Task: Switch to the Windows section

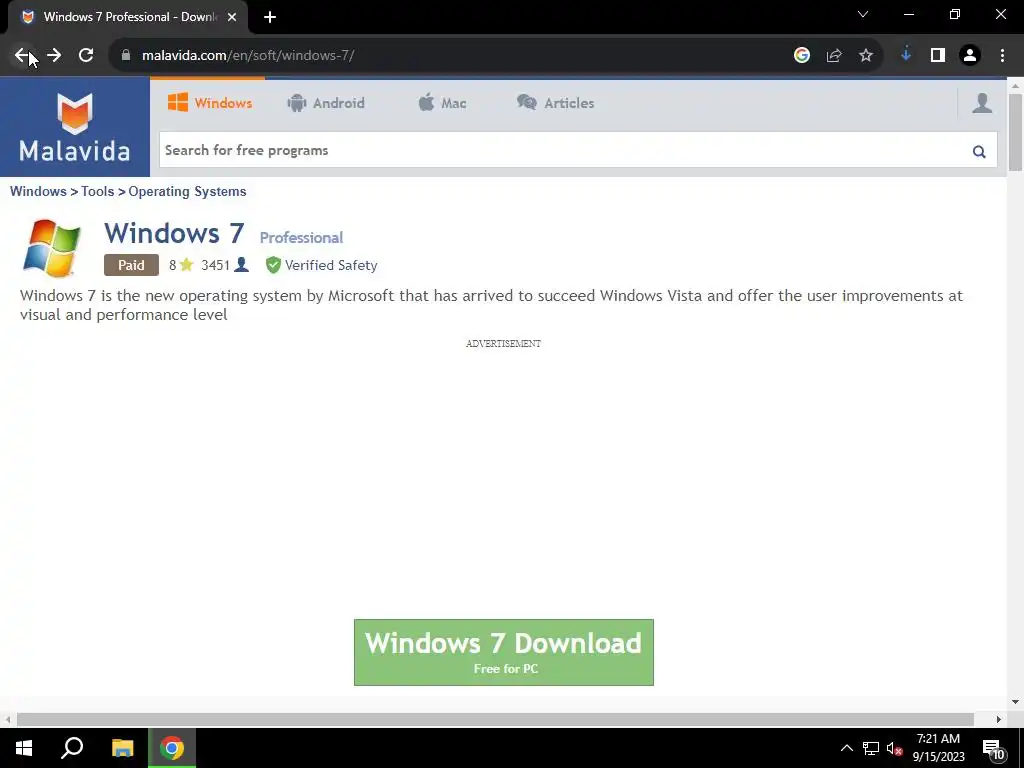Action: pyautogui.click(x=210, y=103)
